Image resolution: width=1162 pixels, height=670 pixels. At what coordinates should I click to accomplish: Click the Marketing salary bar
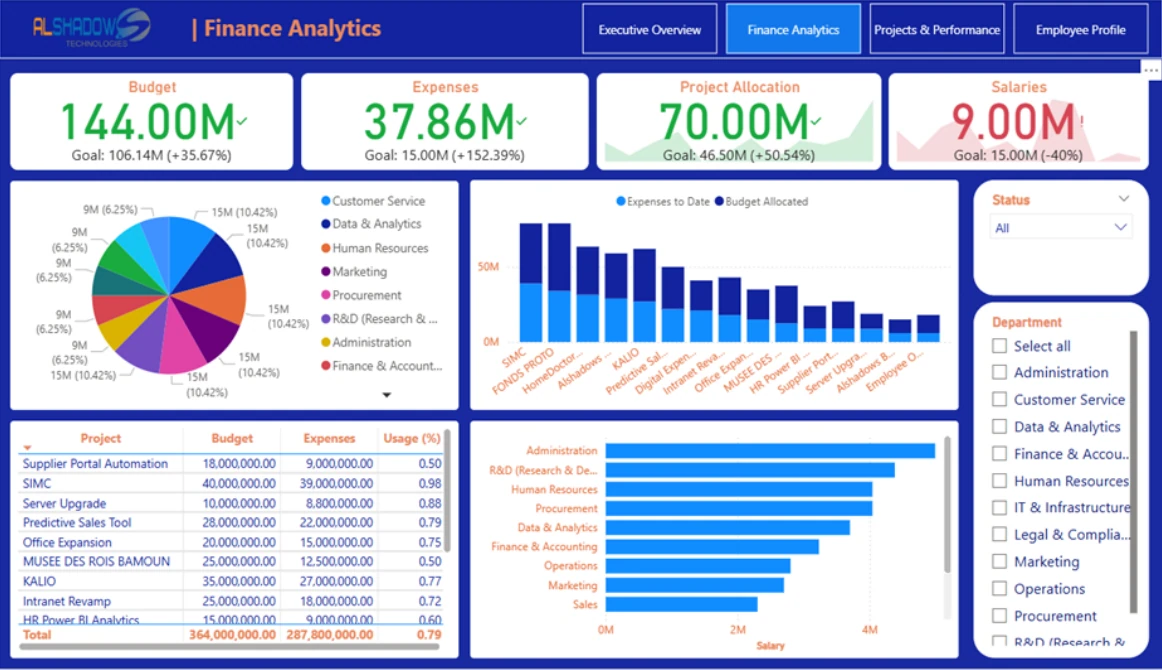coord(694,586)
